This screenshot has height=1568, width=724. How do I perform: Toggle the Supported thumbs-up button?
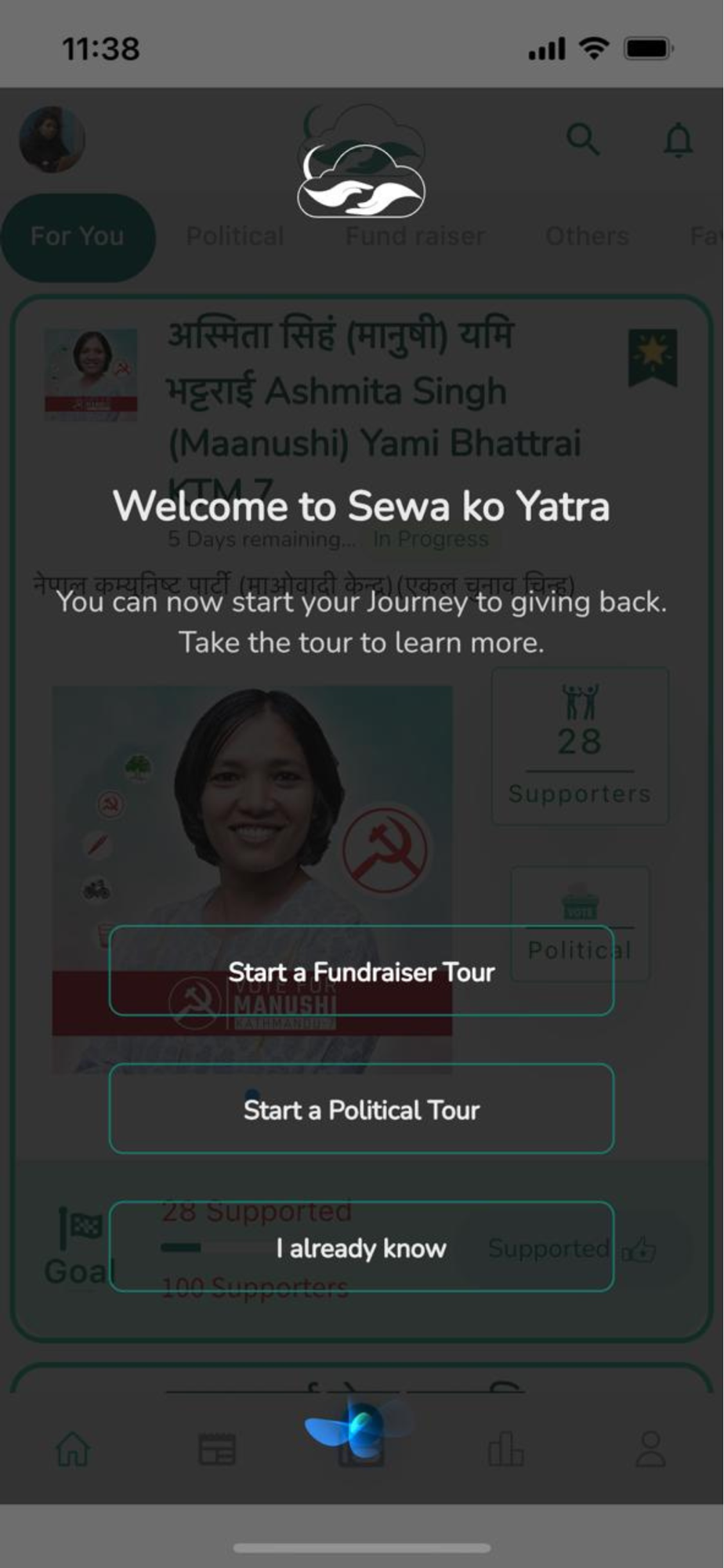pos(573,1248)
